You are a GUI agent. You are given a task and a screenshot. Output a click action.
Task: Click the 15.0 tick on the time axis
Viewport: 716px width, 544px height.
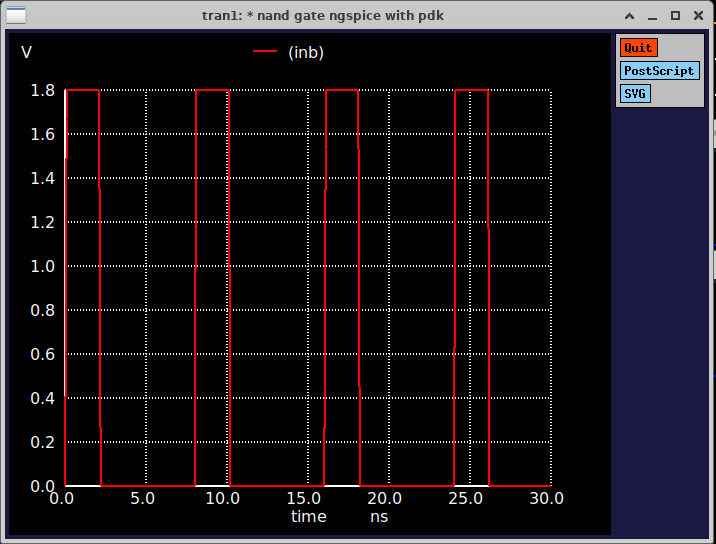coord(306,498)
